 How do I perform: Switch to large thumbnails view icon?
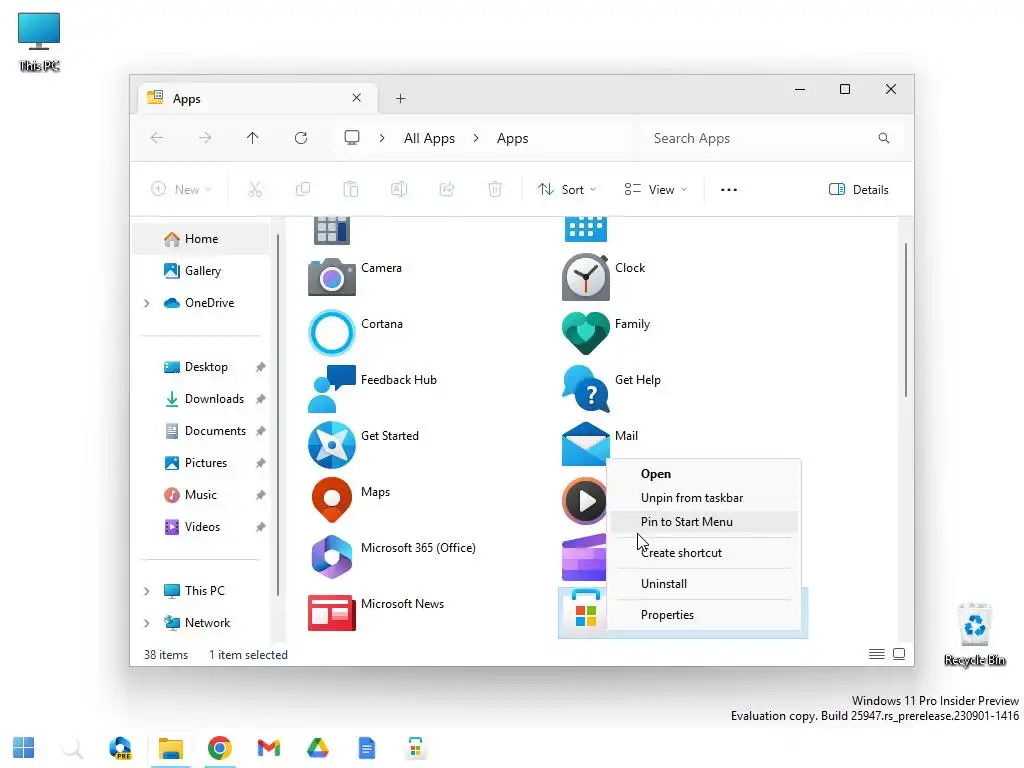coord(899,654)
